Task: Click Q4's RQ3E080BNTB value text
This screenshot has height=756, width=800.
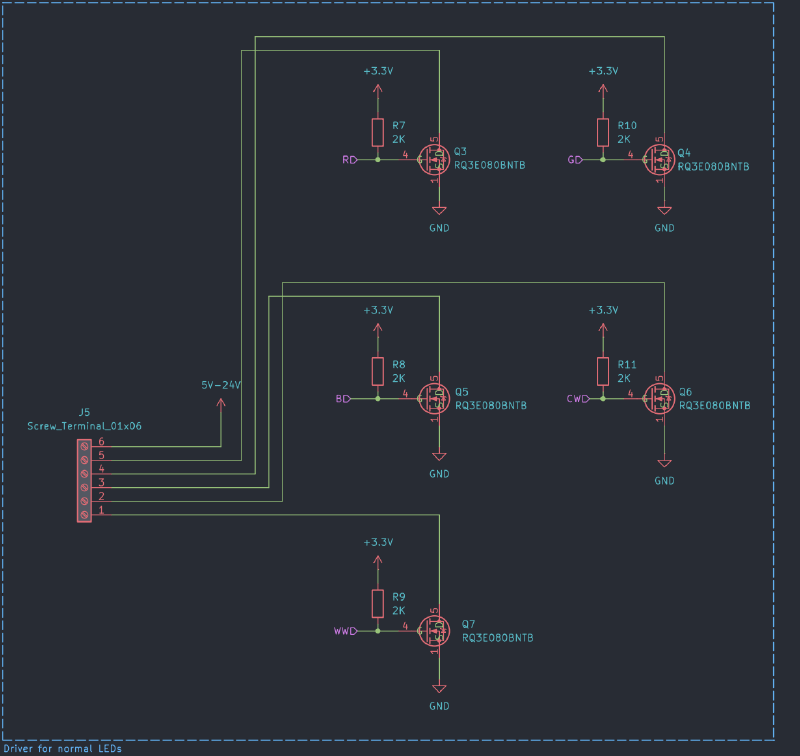Action: pos(713,166)
